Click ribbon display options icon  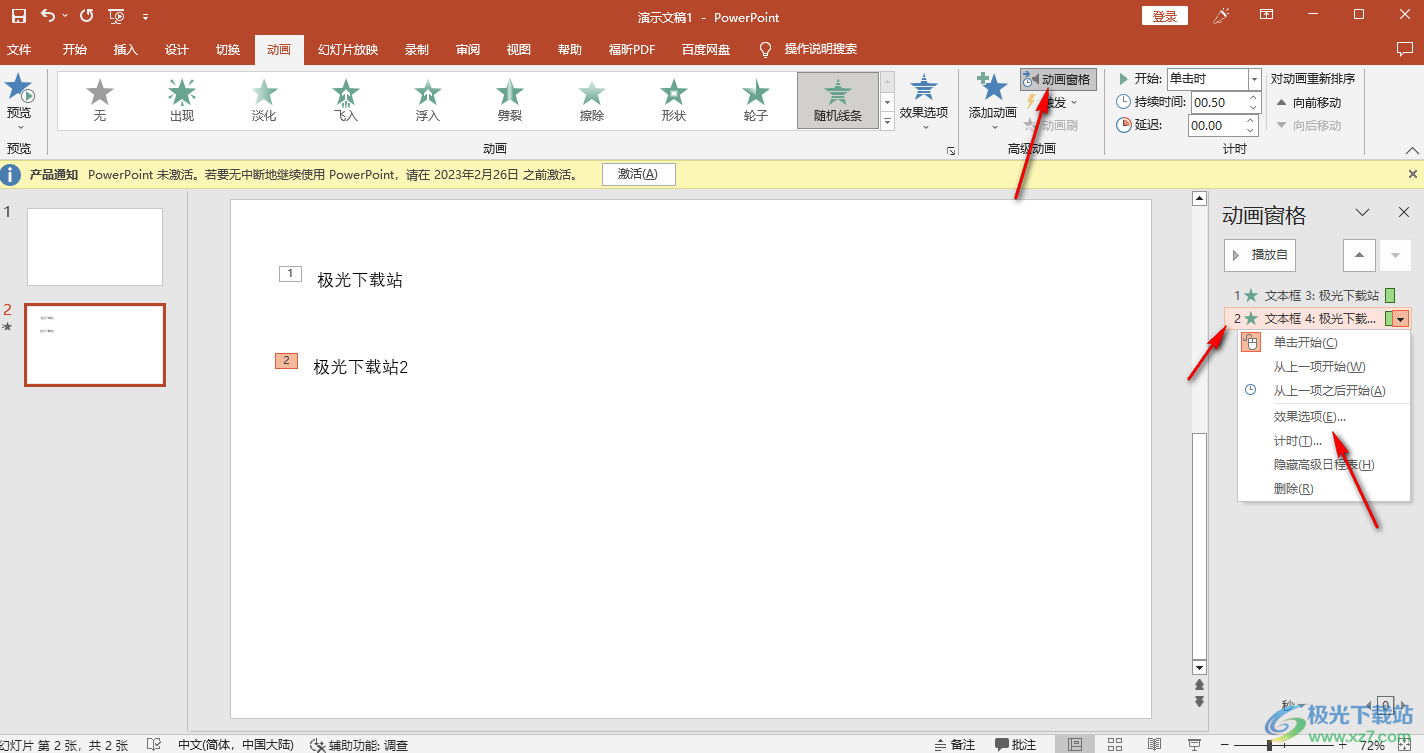1266,15
